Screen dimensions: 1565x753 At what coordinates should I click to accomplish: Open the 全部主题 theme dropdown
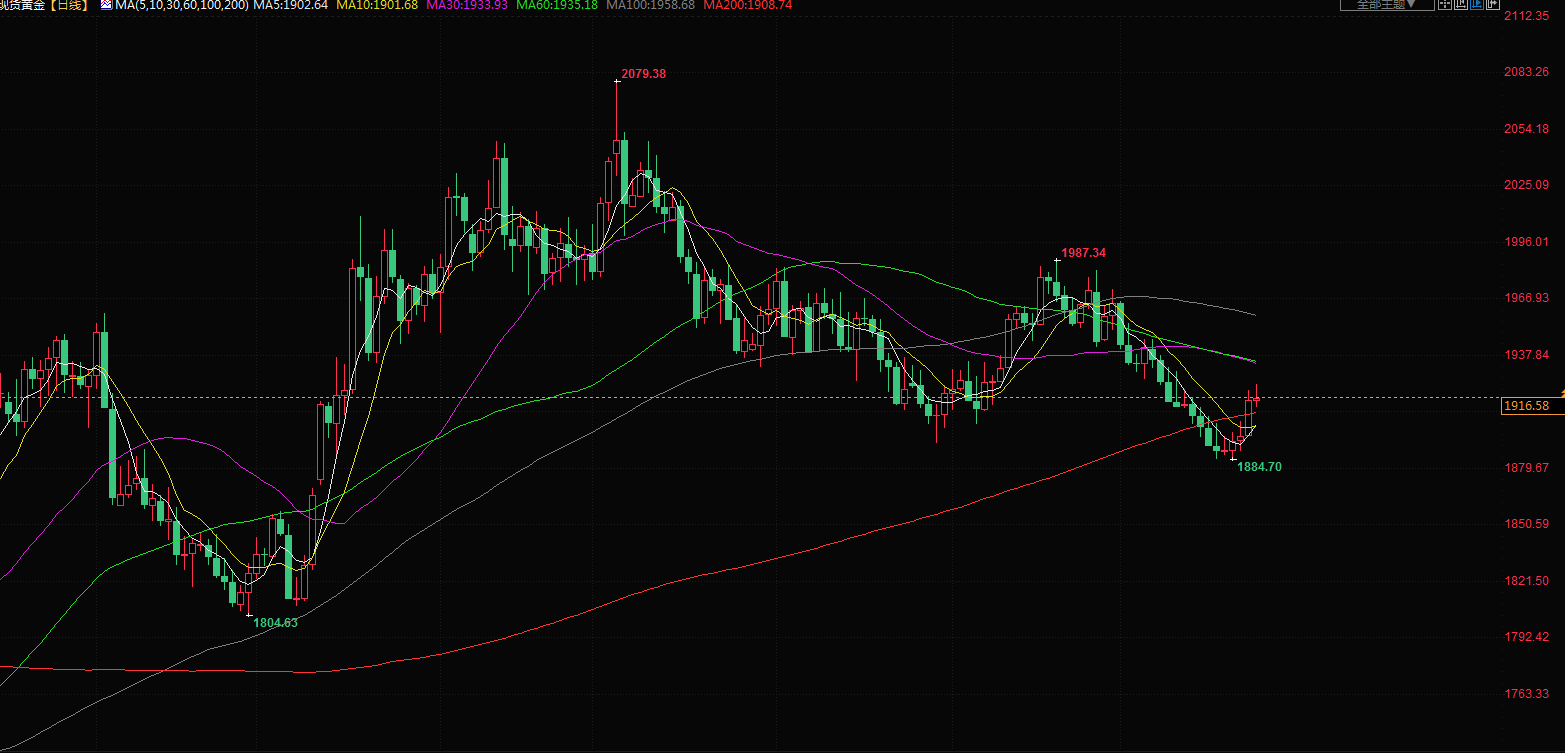click(1387, 4)
